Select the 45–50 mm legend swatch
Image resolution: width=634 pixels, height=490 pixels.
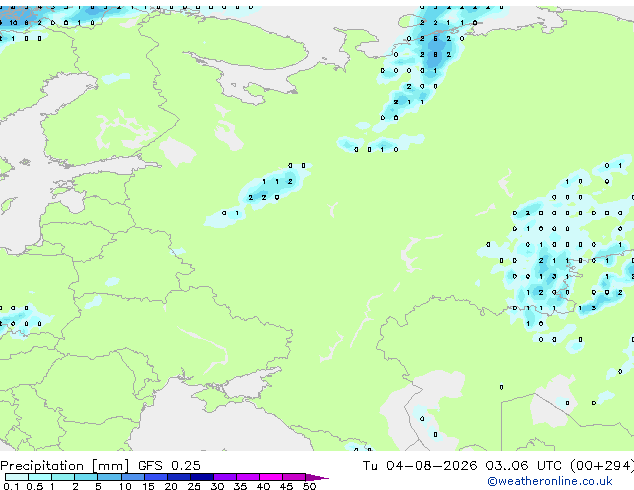pos(294,477)
